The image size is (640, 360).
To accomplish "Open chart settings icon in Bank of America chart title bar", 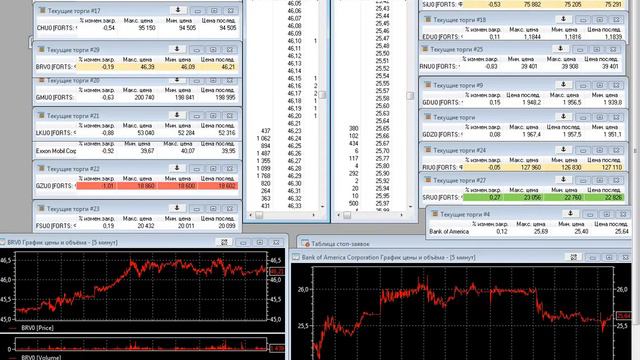I will [574, 257].
